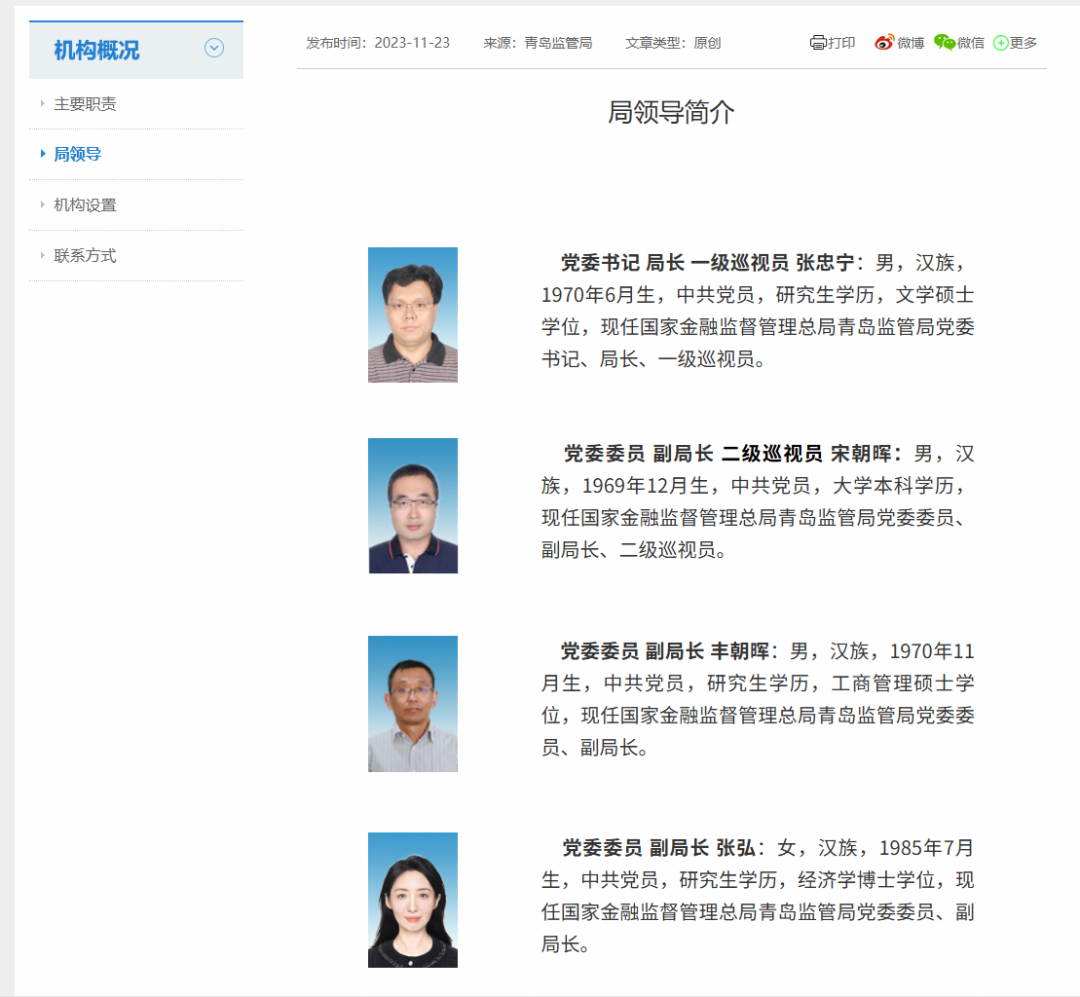Click 丰朝晖's portrait photo
This screenshot has width=1080, height=997.
coord(413,703)
